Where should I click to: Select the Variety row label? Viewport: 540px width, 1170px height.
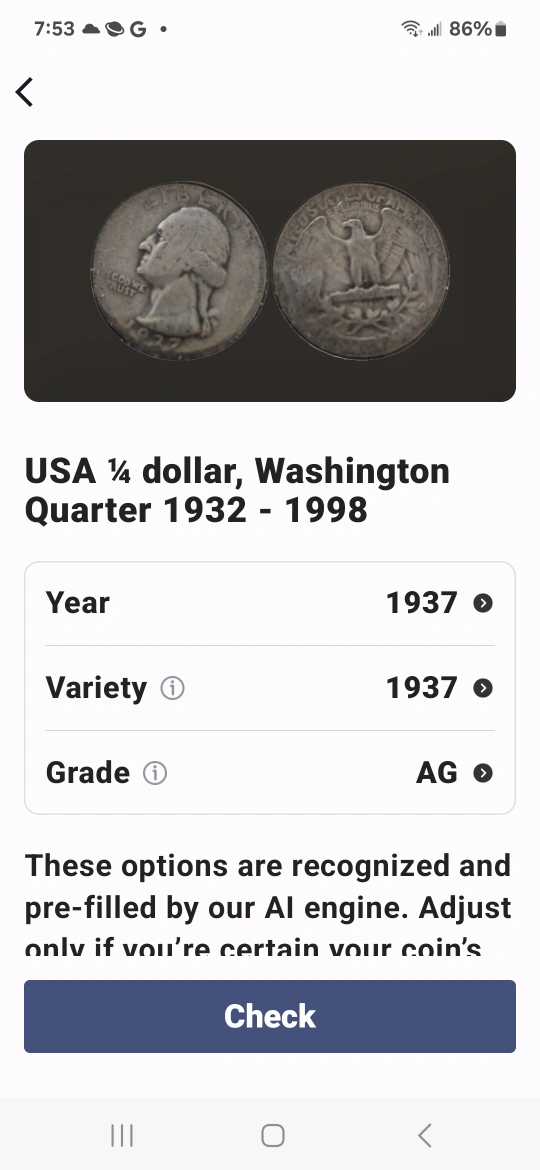[x=96, y=688]
